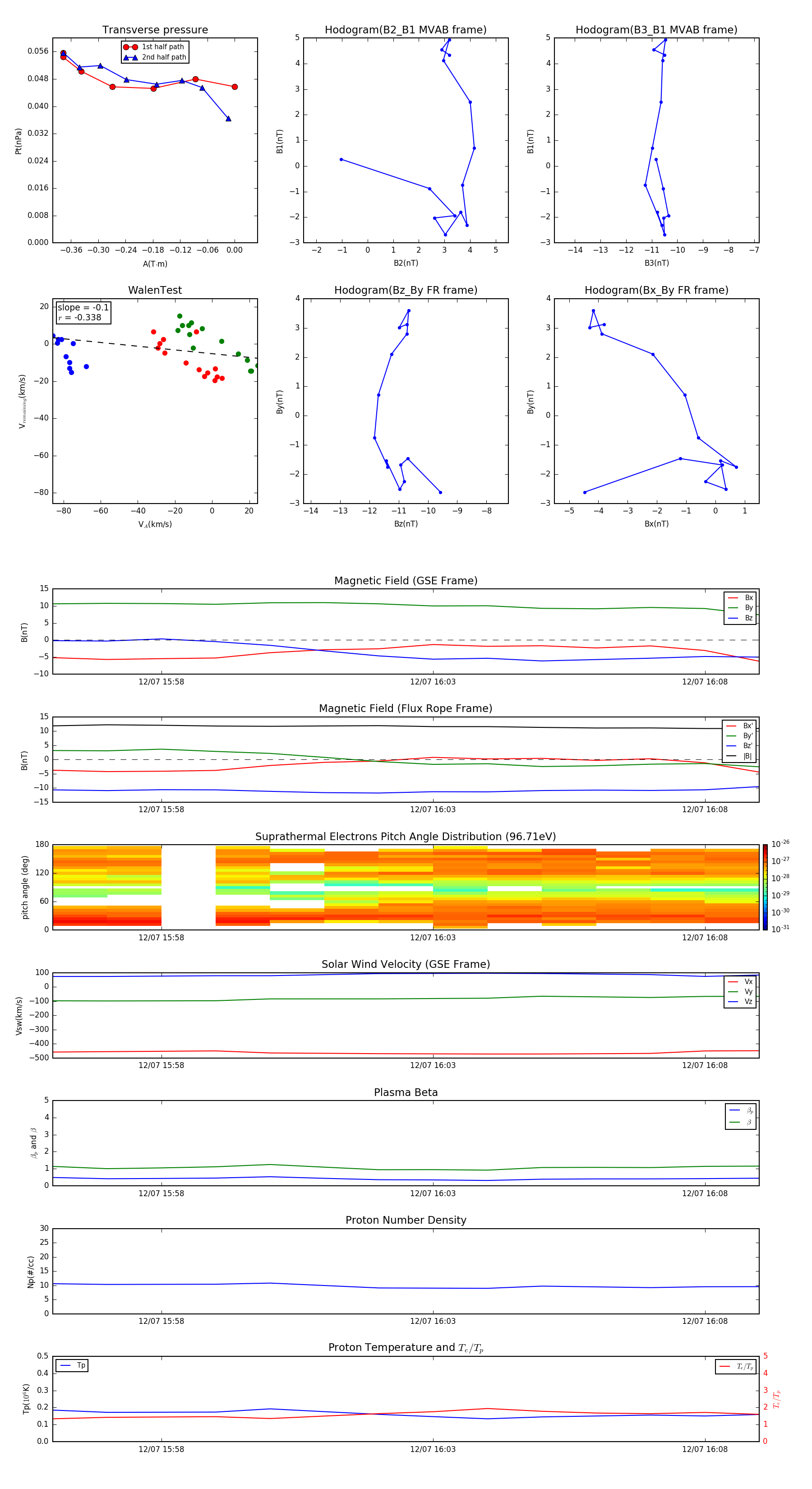812x1489 pixels.
Task: Select the "1st half path" legend entry
Action: 154,47
